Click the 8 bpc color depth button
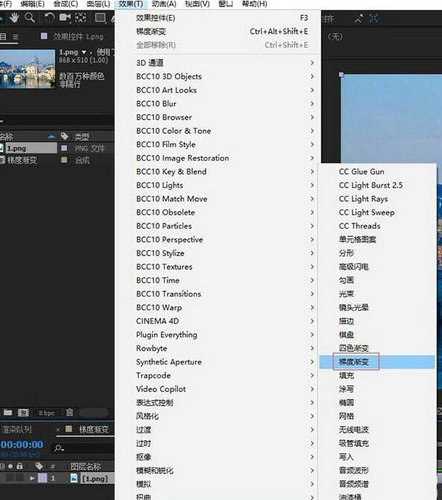Screen dimensions: 442x500 [x=46, y=413]
